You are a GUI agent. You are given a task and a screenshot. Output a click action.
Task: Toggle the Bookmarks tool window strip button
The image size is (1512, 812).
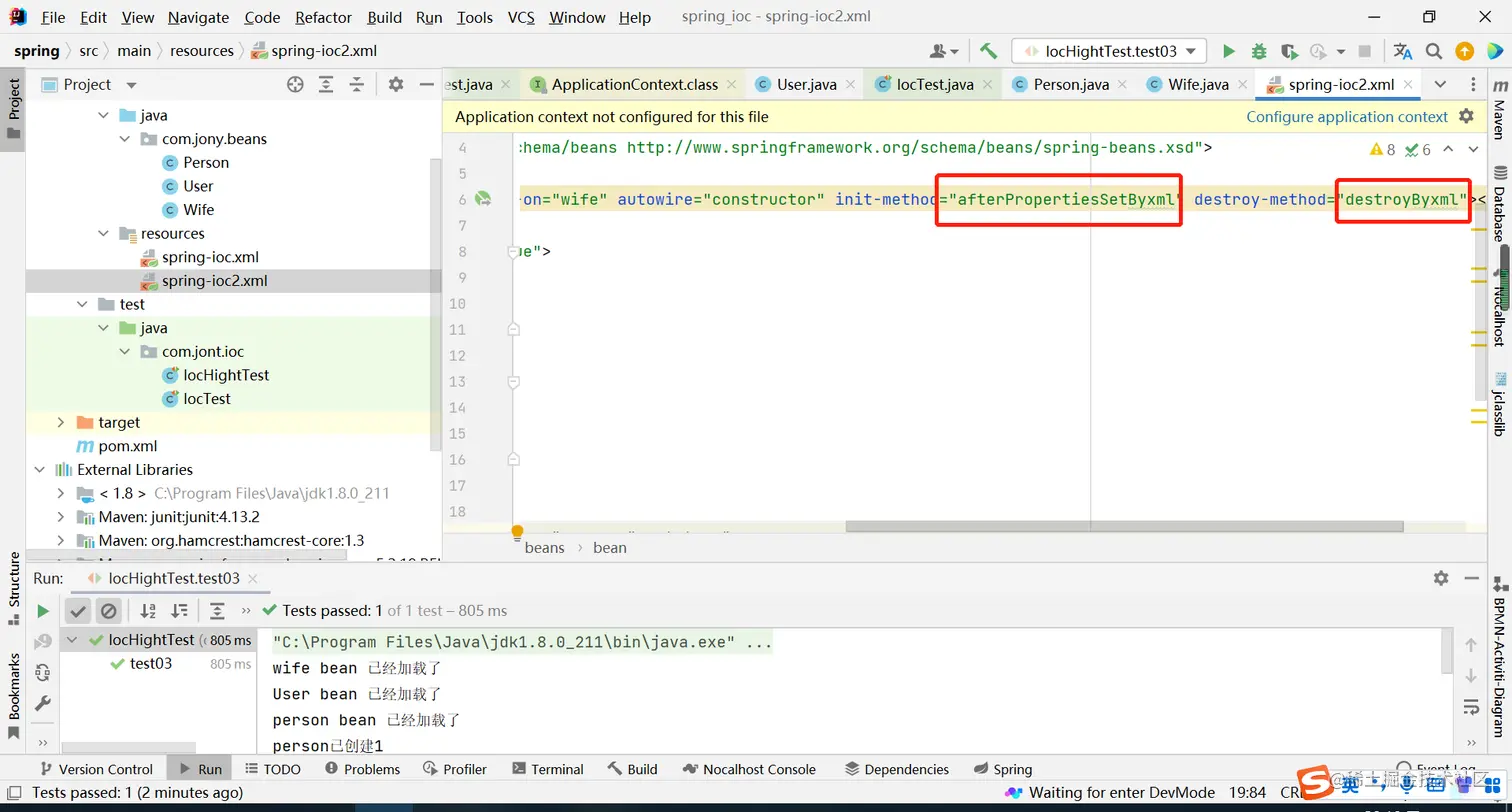(x=14, y=695)
